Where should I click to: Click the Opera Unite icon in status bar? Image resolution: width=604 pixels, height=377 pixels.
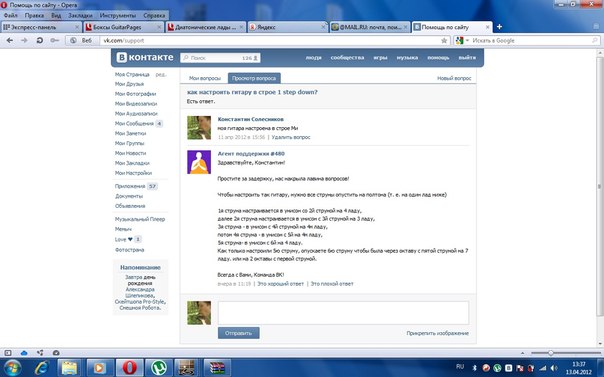pos(40,353)
